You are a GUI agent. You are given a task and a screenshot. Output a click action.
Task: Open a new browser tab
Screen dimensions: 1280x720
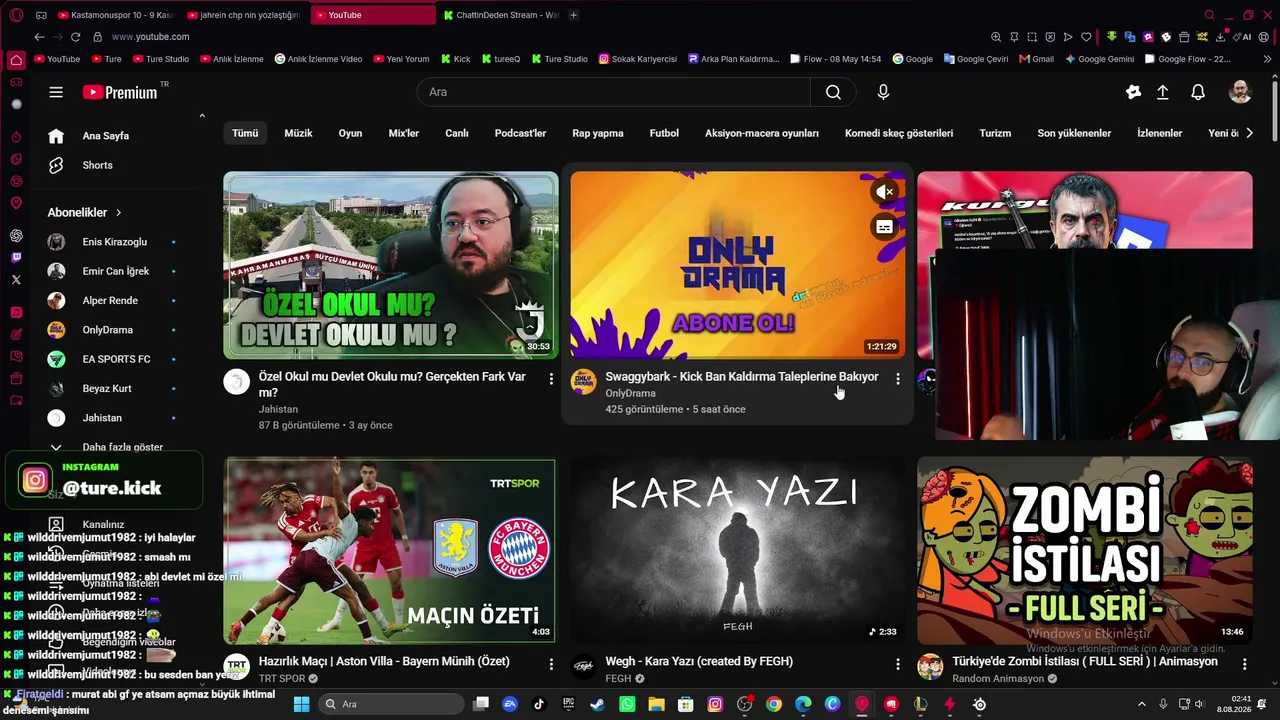tap(573, 15)
